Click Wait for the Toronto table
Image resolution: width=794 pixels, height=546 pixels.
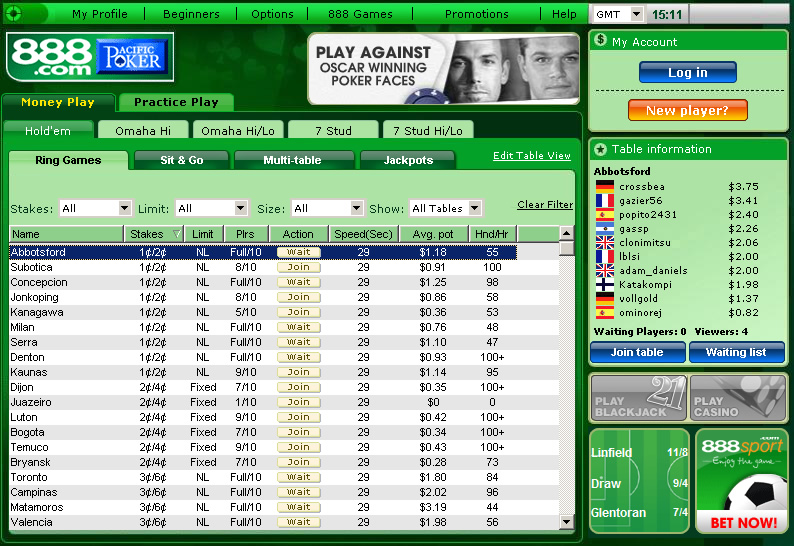tap(299, 477)
